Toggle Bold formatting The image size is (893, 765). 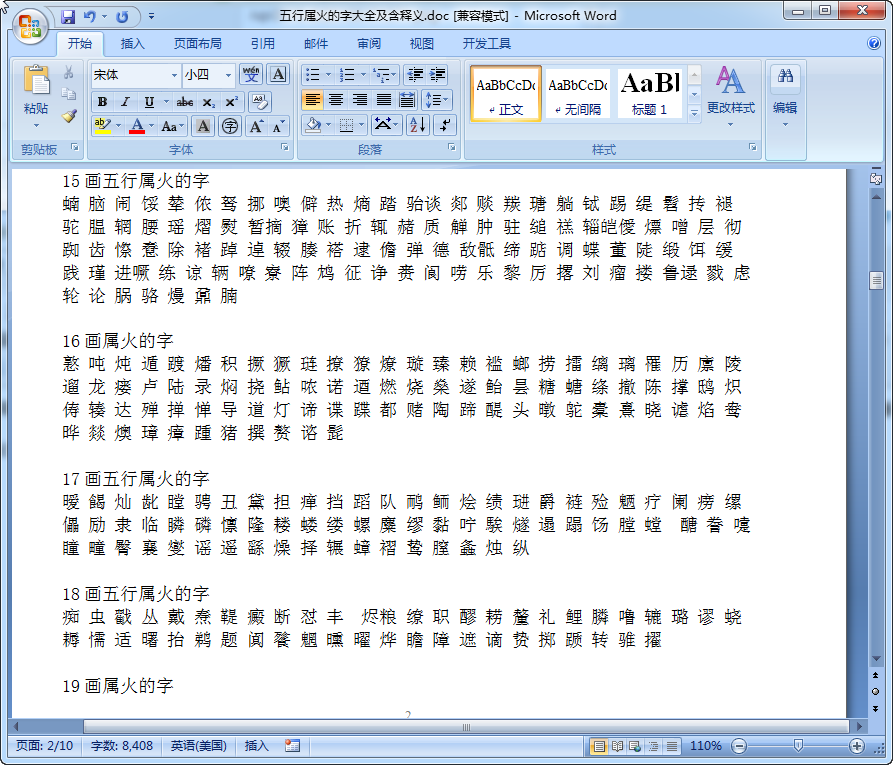(102, 102)
